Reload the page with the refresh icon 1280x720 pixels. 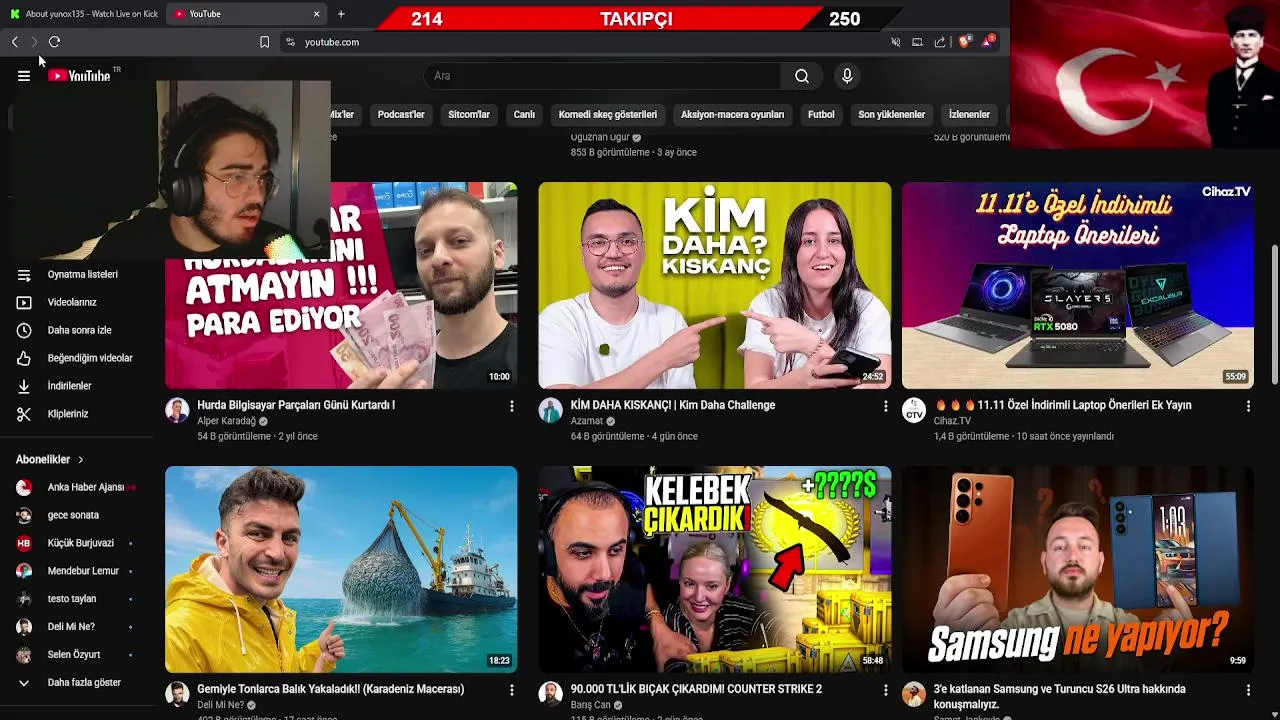(x=54, y=42)
